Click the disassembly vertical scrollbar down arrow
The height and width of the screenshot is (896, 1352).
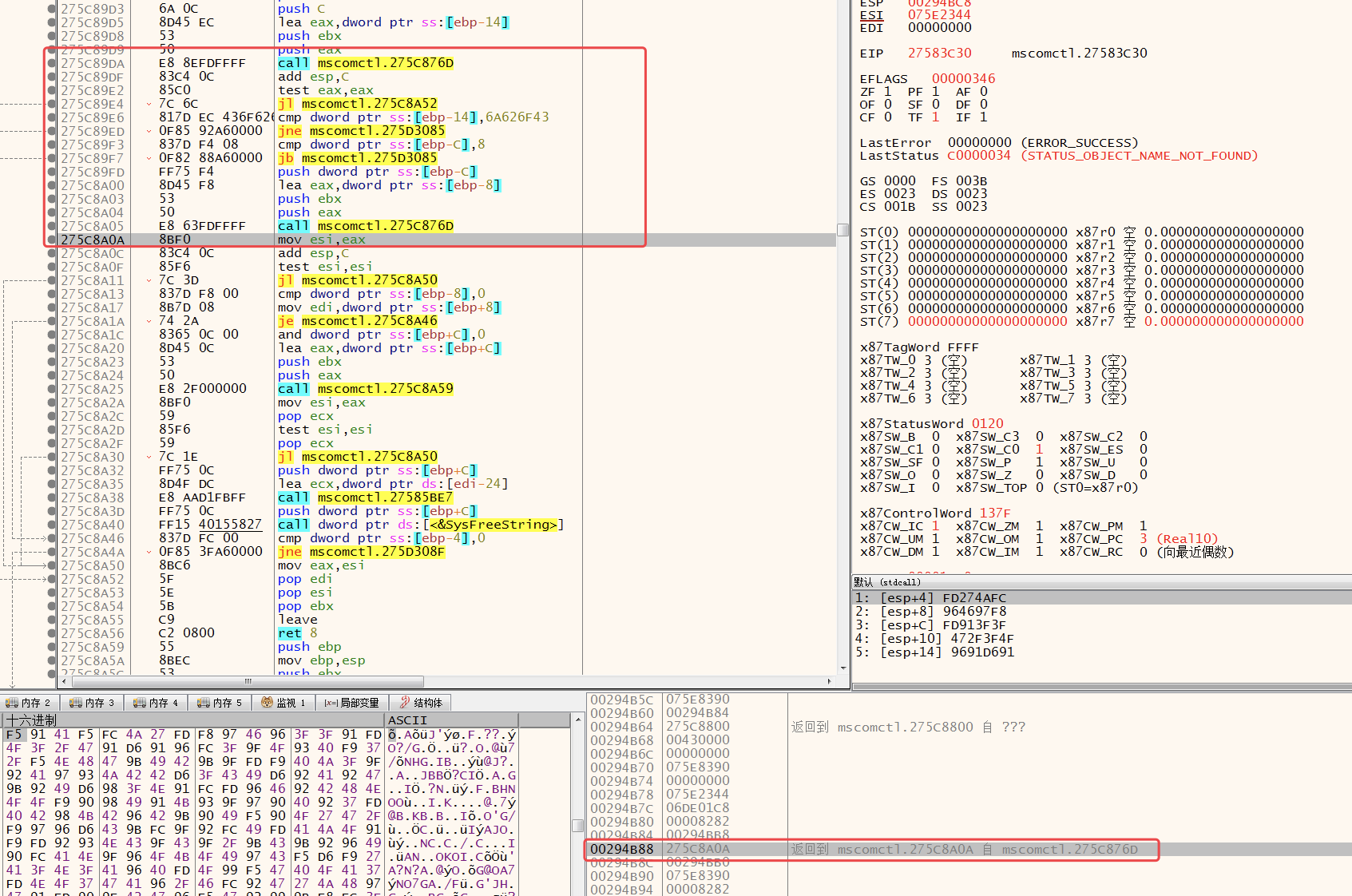pos(843,668)
